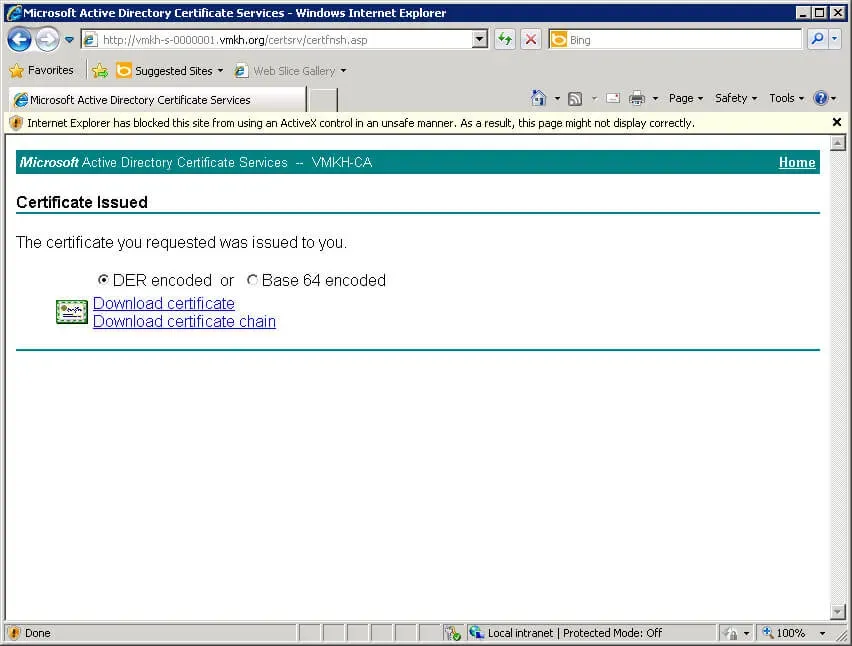Close the information bar with X
The height and width of the screenshot is (646, 852).
point(837,122)
